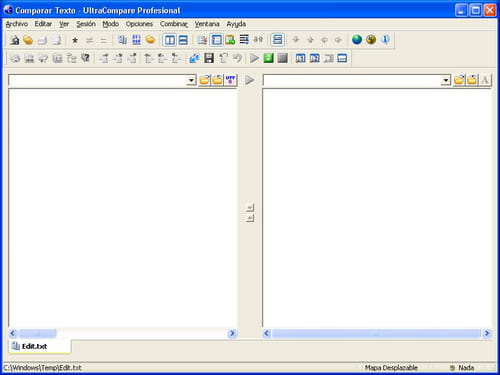
Task: Click the left pane horizontal scrollbar thumb
Action: click(38, 333)
